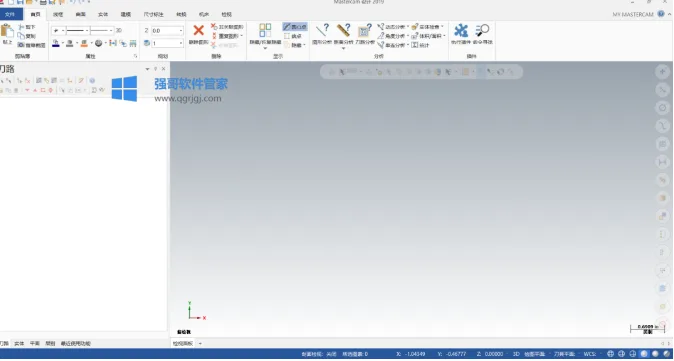This screenshot has height=361, width=674.
Task: Click the command finder magnifier icon
Action: (482, 31)
